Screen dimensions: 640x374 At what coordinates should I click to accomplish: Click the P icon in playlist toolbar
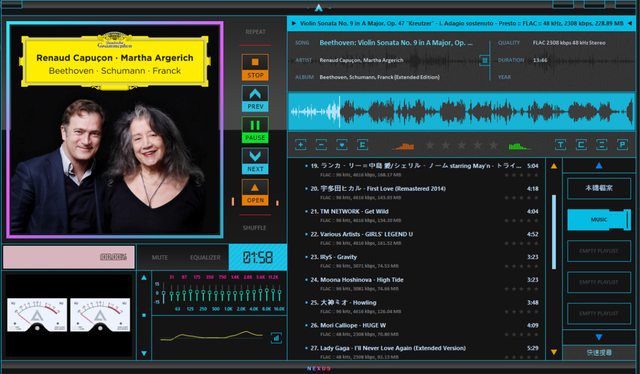click(x=622, y=145)
